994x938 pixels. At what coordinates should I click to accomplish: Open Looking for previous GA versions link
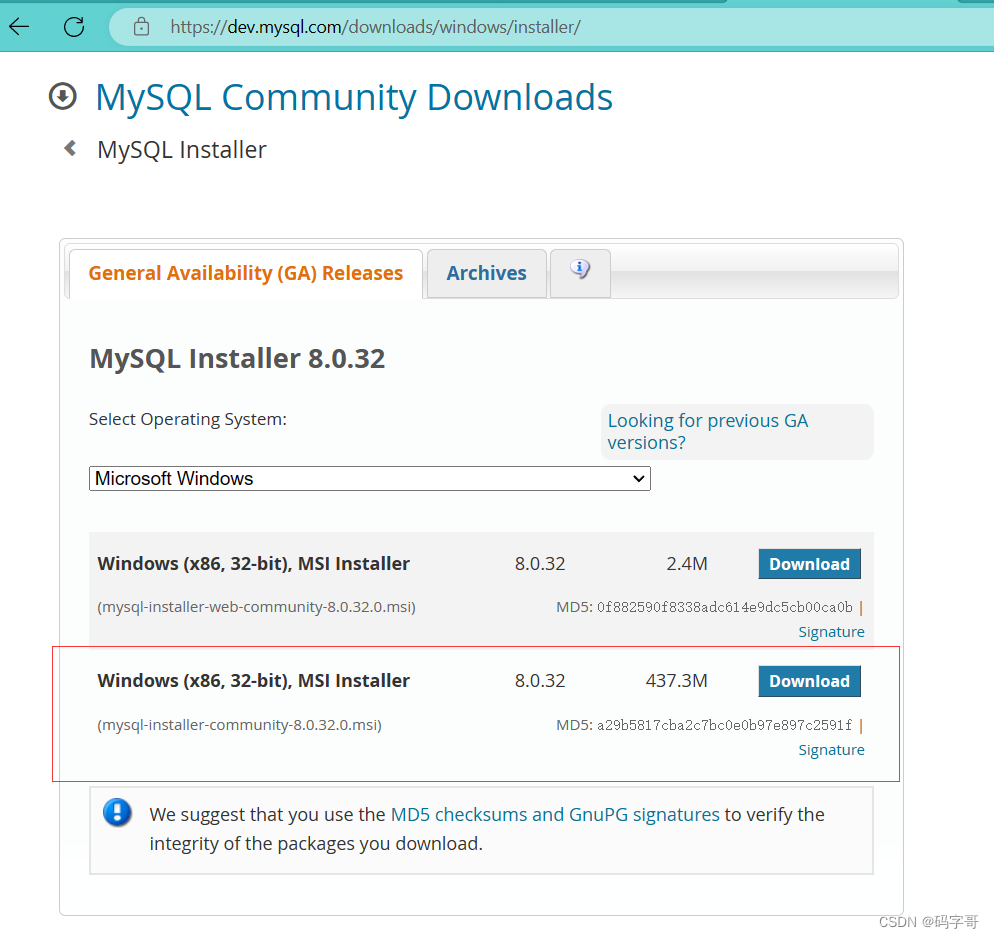[x=707, y=432]
